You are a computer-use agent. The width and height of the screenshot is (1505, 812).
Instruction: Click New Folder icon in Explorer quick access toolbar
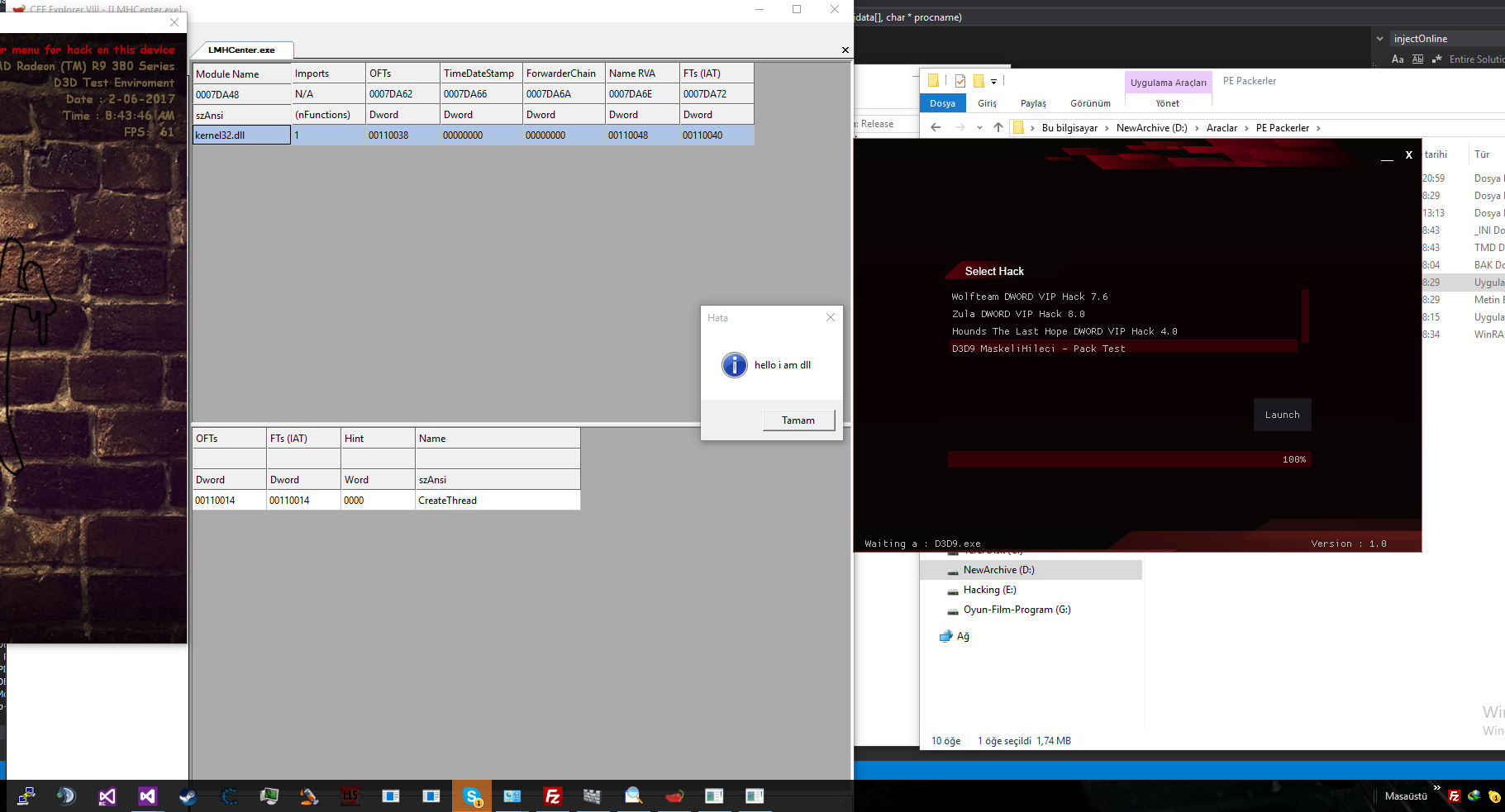point(979,81)
